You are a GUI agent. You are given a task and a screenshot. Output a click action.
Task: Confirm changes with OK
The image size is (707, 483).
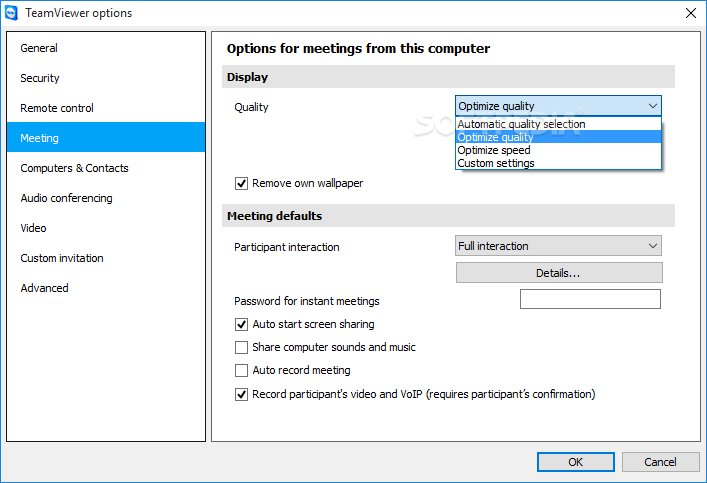(575, 462)
